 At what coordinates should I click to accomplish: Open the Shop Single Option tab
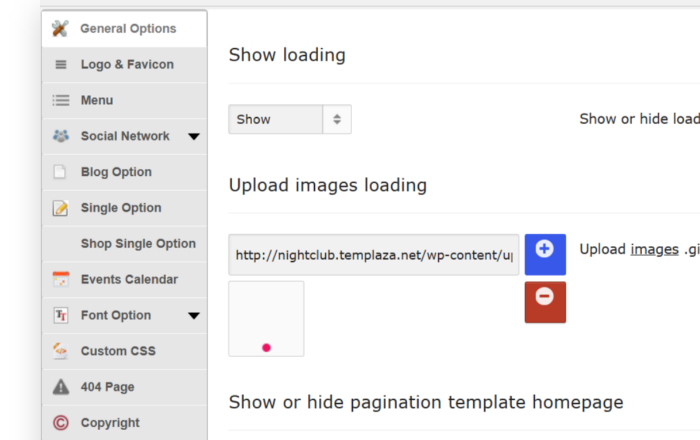pyautogui.click(x=124, y=244)
